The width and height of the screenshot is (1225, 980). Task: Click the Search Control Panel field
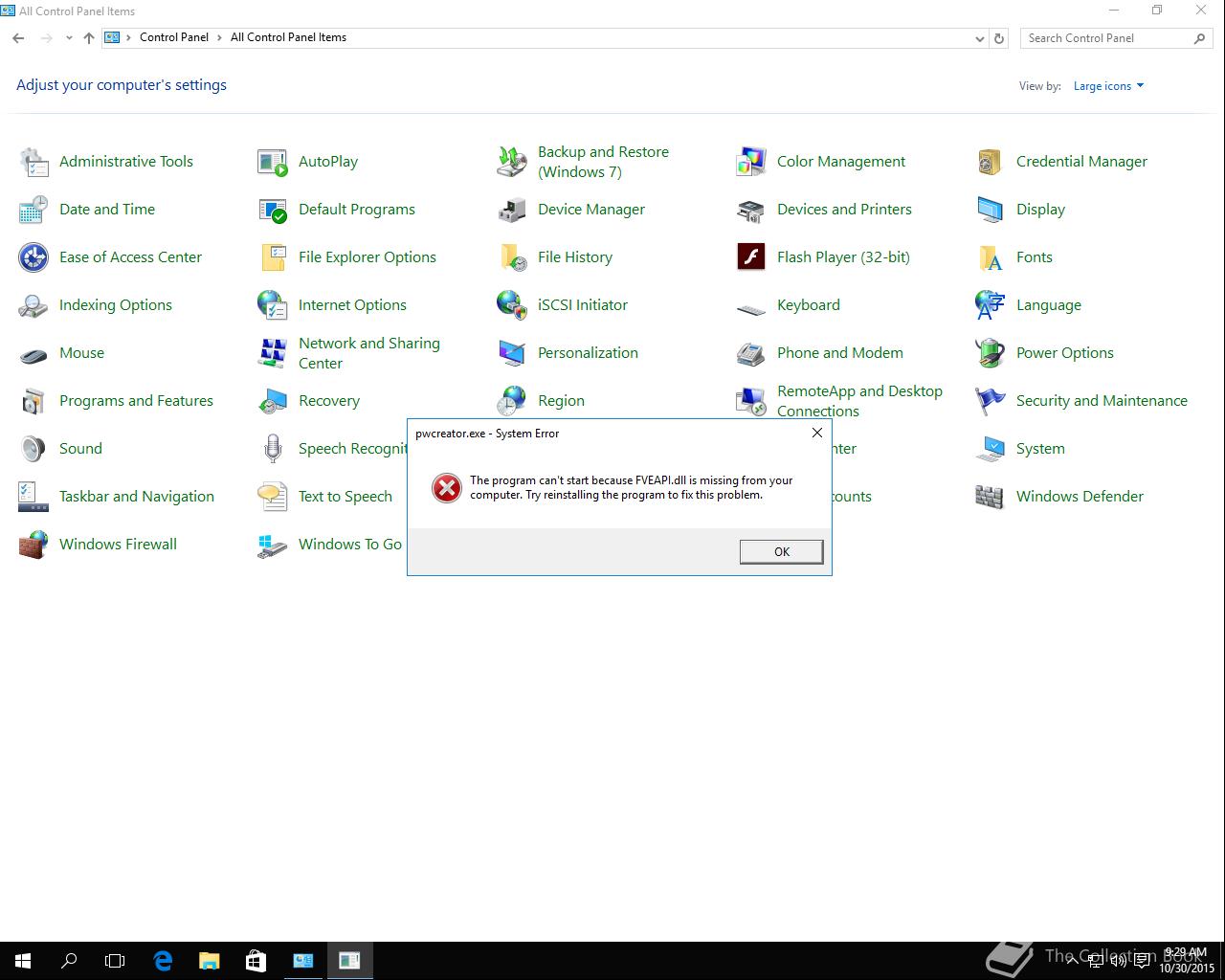[x=1115, y=38]
